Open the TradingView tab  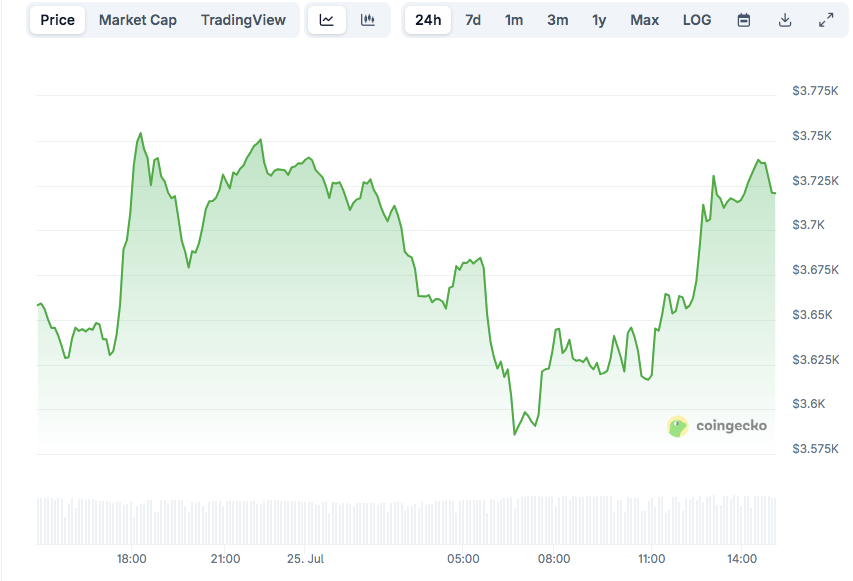pos(243,20)
